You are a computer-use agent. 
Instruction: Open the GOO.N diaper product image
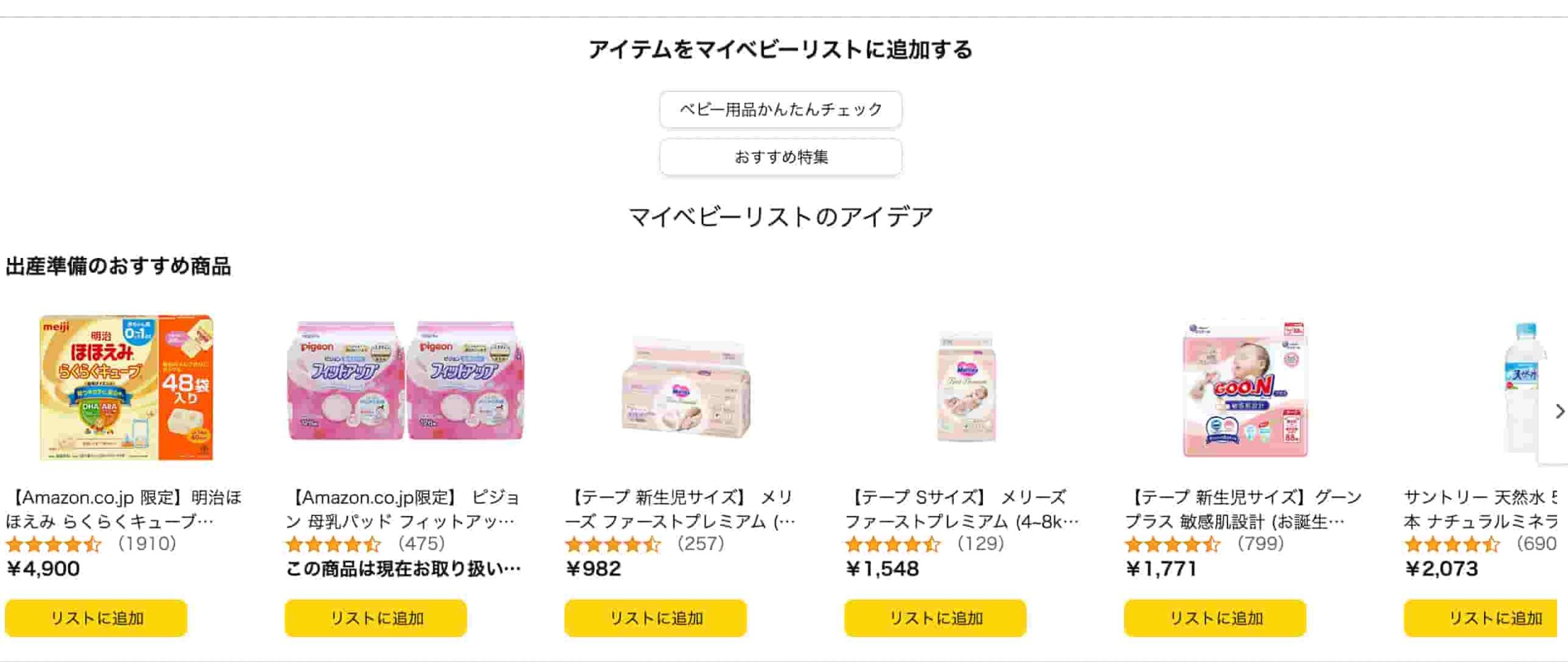(1245, 389)
